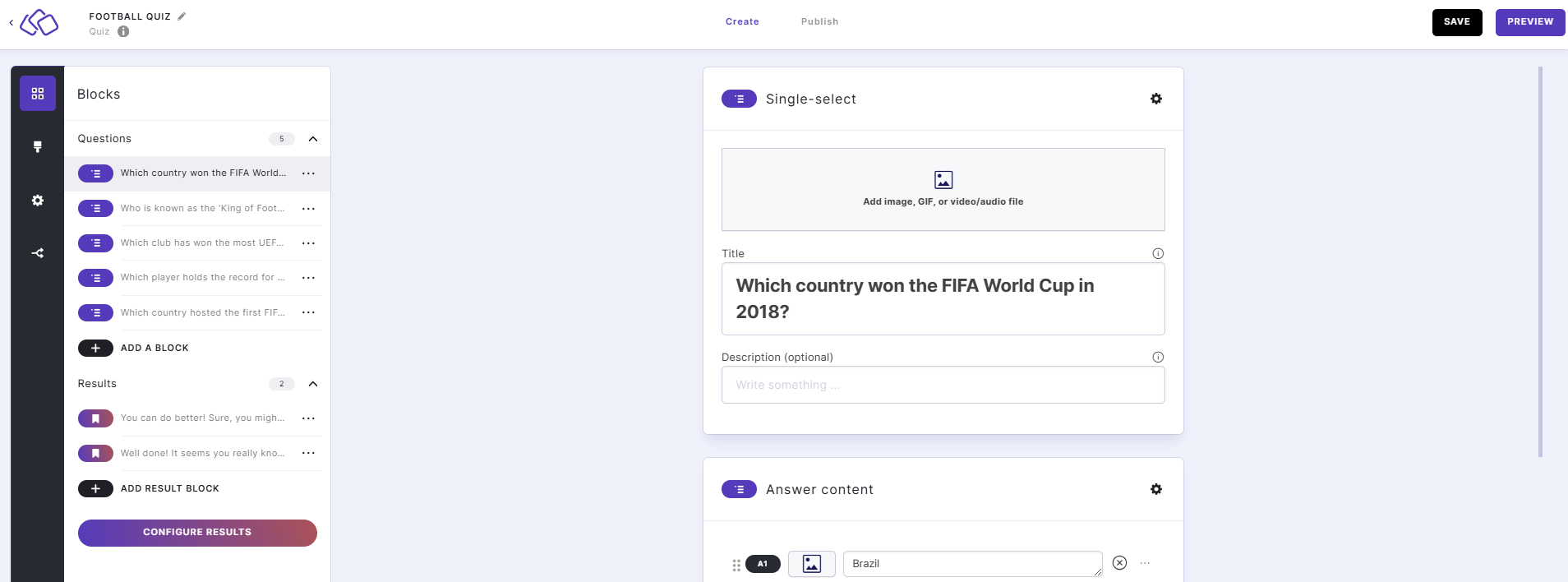Open the Blocks panel in the sidebar
The height and width of the screenshot is (582, 1568).
38,94
